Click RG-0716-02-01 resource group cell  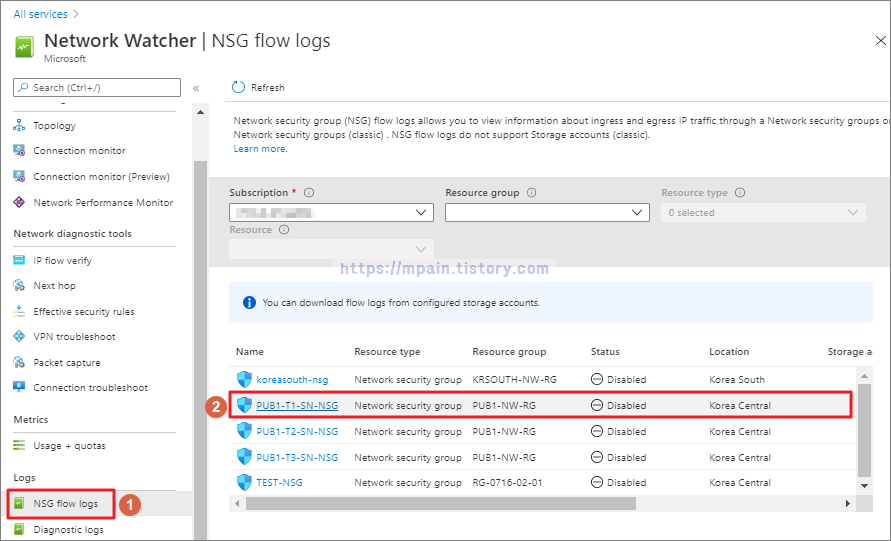pyautogui.click(x=507, y=482)
